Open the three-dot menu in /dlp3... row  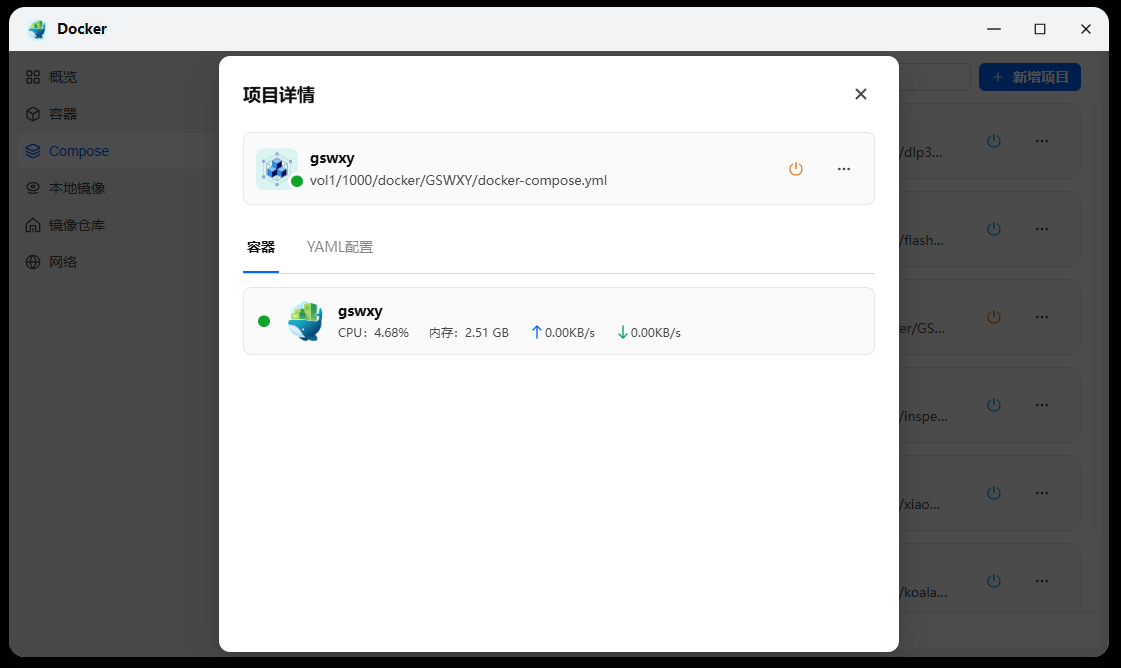pyautogui.click(x=1042, y=141)
